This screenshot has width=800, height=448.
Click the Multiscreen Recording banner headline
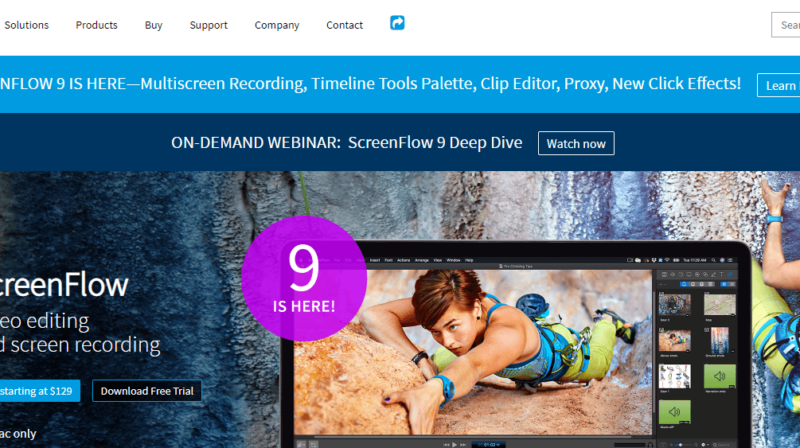pos(370,84)
